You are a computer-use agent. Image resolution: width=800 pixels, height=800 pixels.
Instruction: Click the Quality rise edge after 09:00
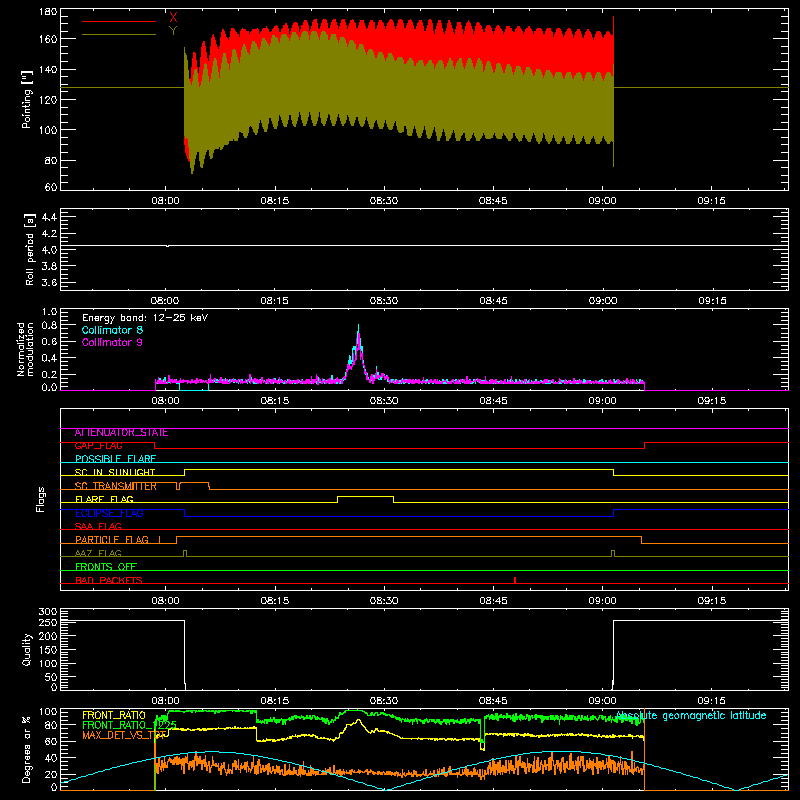(x=613, y=653)
